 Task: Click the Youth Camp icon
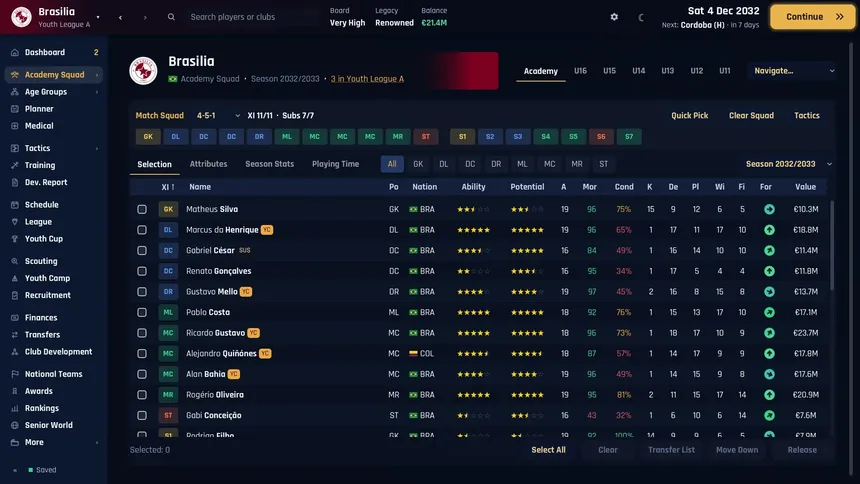pyautogui.click(x=15, y=278)
